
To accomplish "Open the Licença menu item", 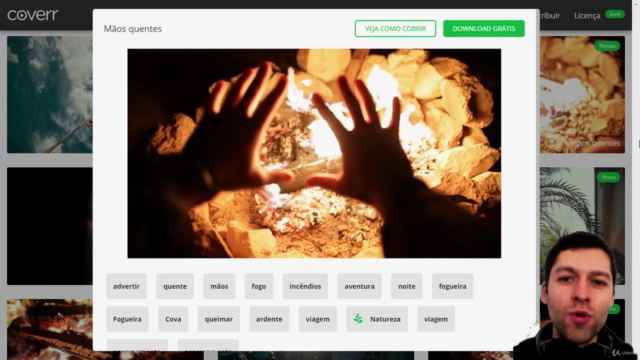I will 587,16.
